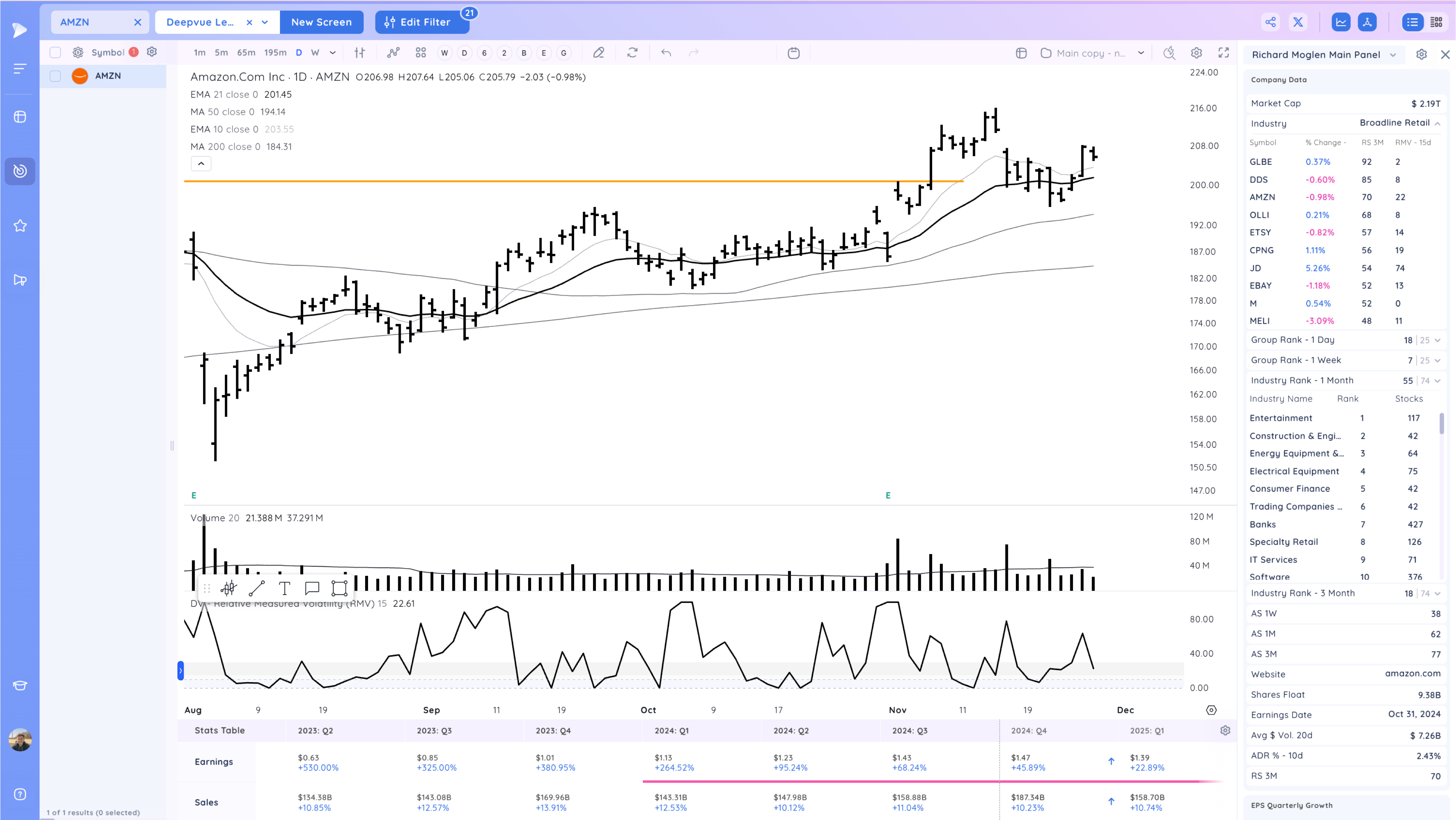Open help question mark icon

pyautogui.click(x=20, y=794)
